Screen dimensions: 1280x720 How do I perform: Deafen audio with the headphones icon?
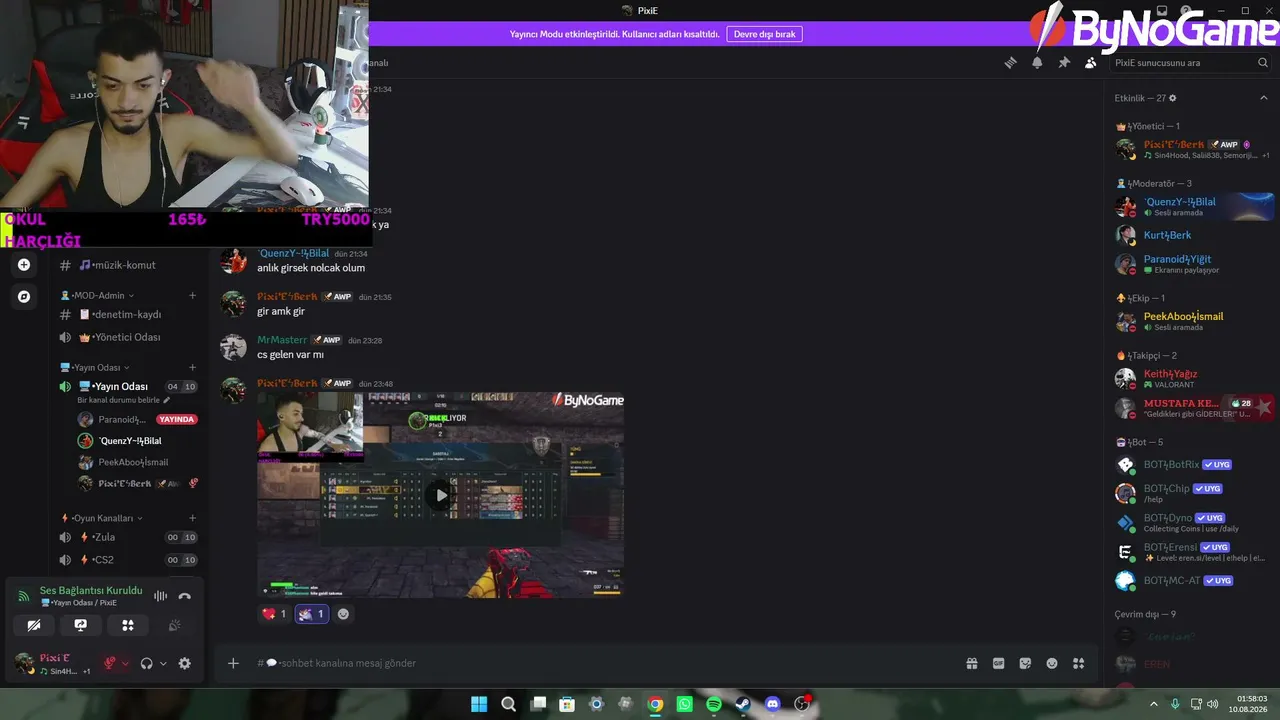pyautogui.click(x=147, y=663)
